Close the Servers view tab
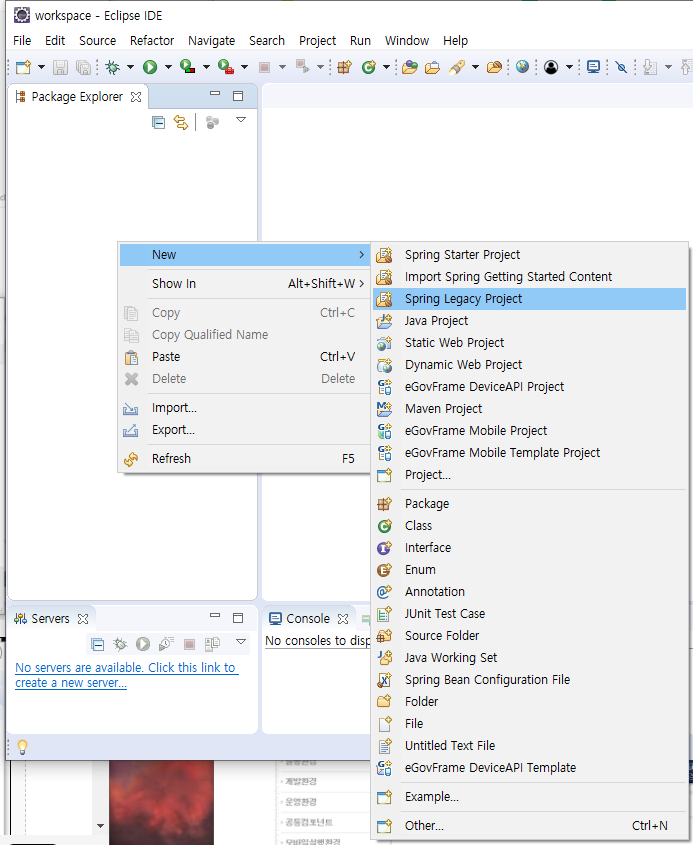 point(83,619)
